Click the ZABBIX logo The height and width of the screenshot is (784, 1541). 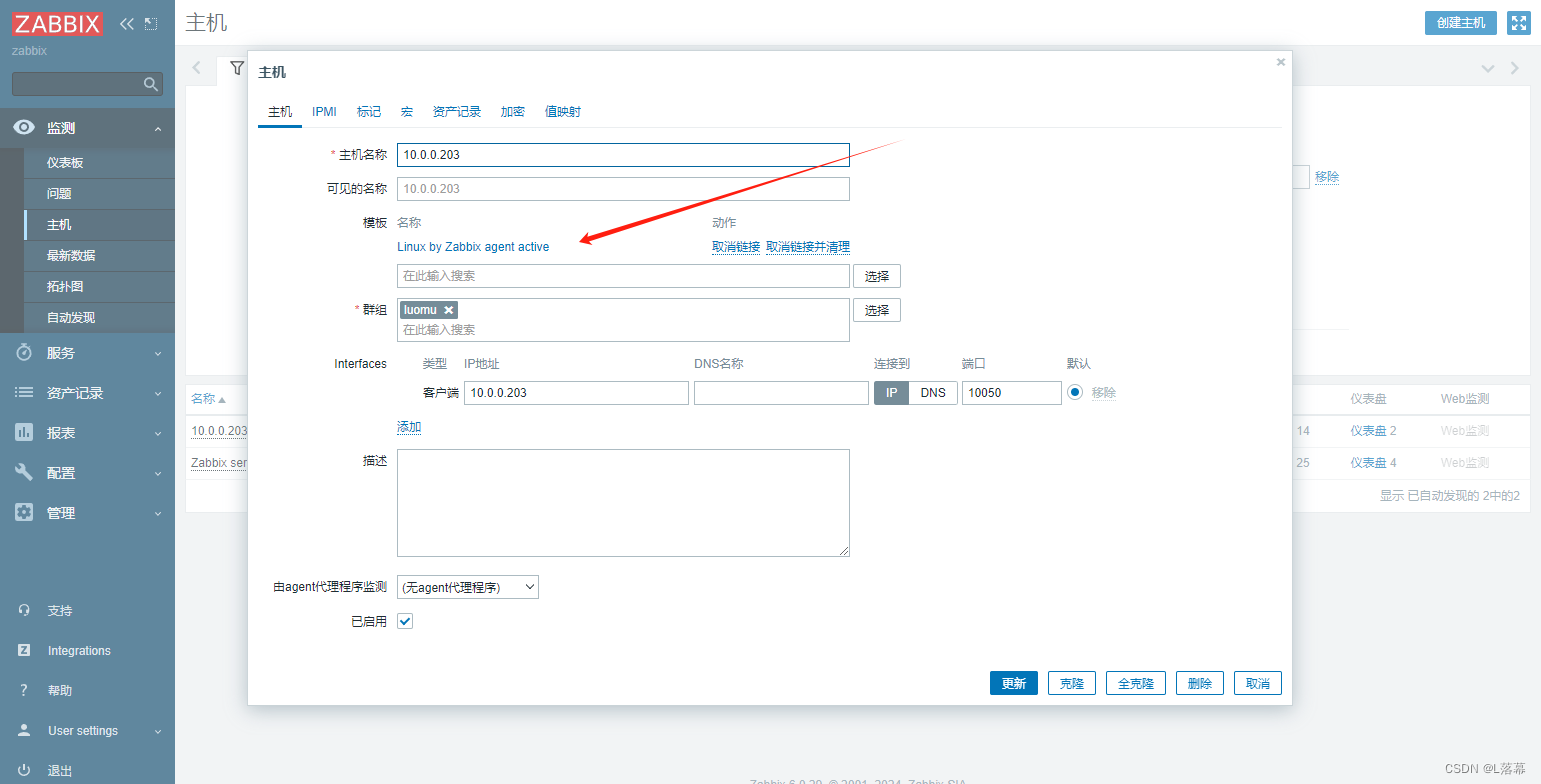(x=58, y=23)
